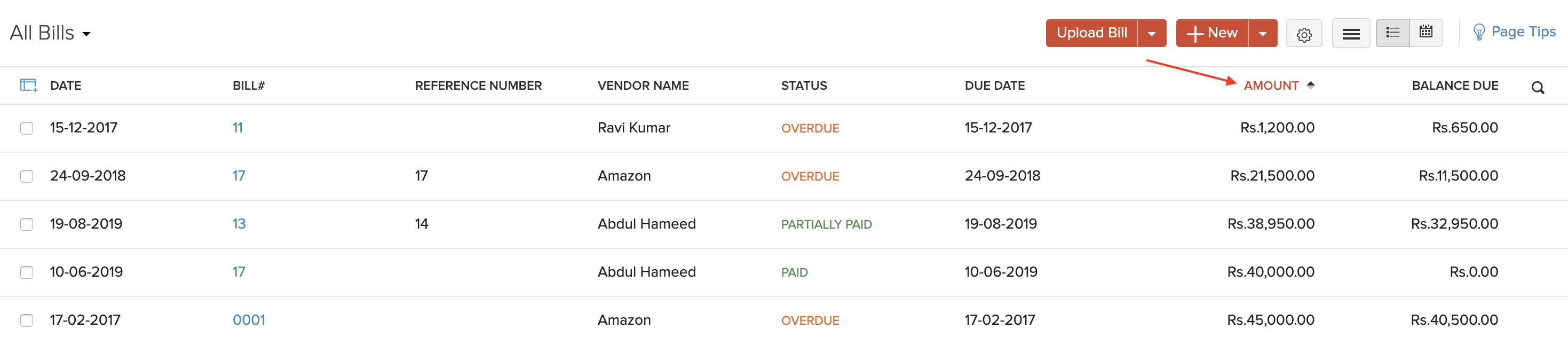This screenshot has width=1568, height=344.
Task: Click the search magnifier icon
Action: click(1538, 88)
